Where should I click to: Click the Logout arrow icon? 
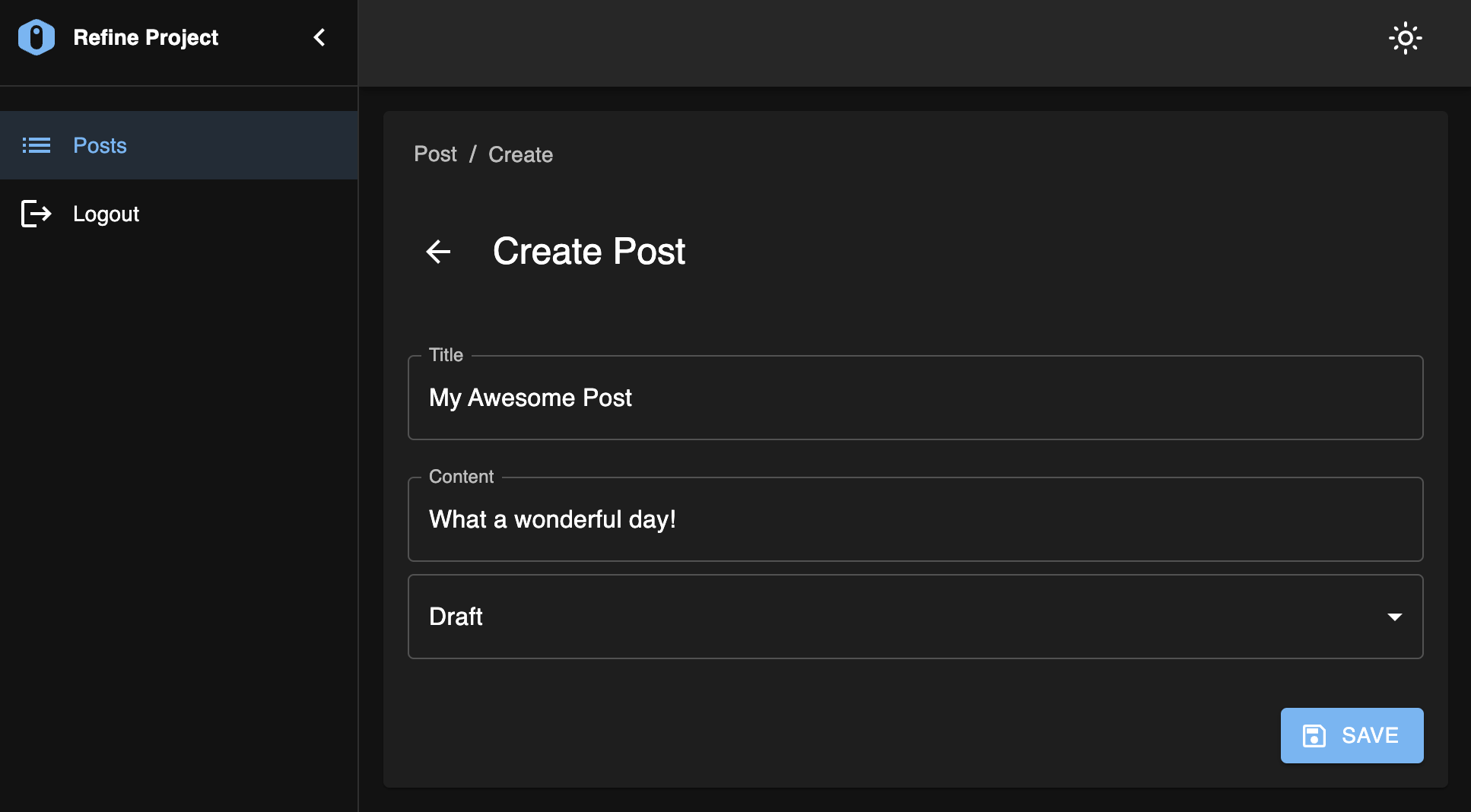(36, 214)
